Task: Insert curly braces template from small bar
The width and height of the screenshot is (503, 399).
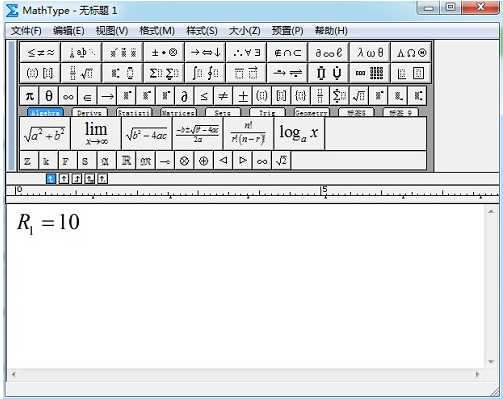Action: pyautogui.click(x=301, y=96)
